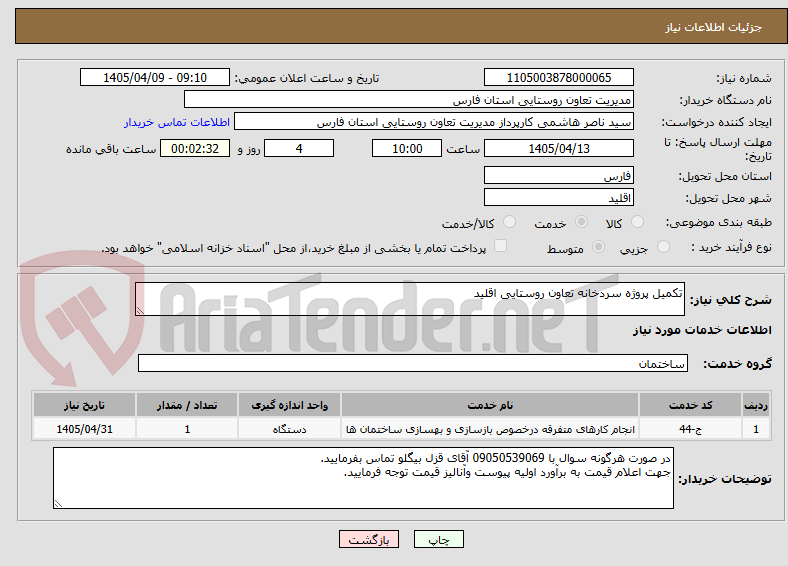788x566 pixels.
Task: Click the need date cell 1405/04/31
Action: point(84,429)
